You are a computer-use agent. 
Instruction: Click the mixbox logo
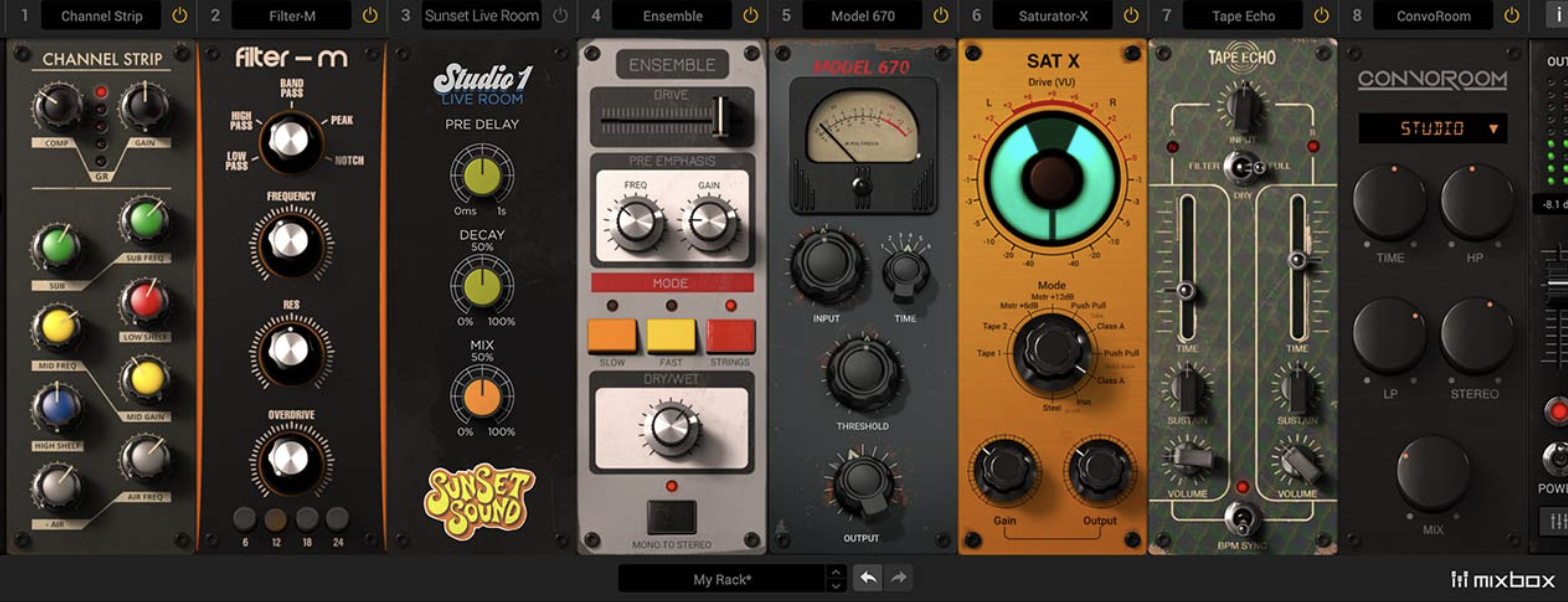(x=1503, y=580)
